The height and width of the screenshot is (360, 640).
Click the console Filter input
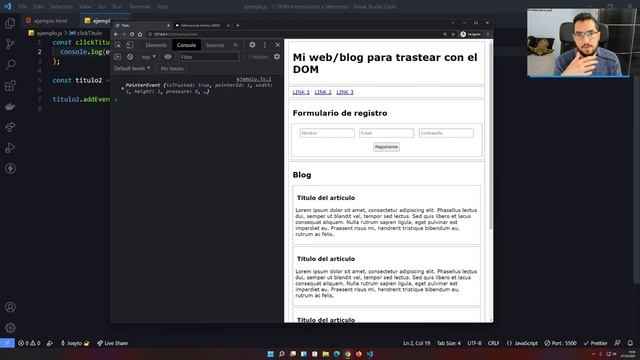pyautogui.click(x=209, y=57)
